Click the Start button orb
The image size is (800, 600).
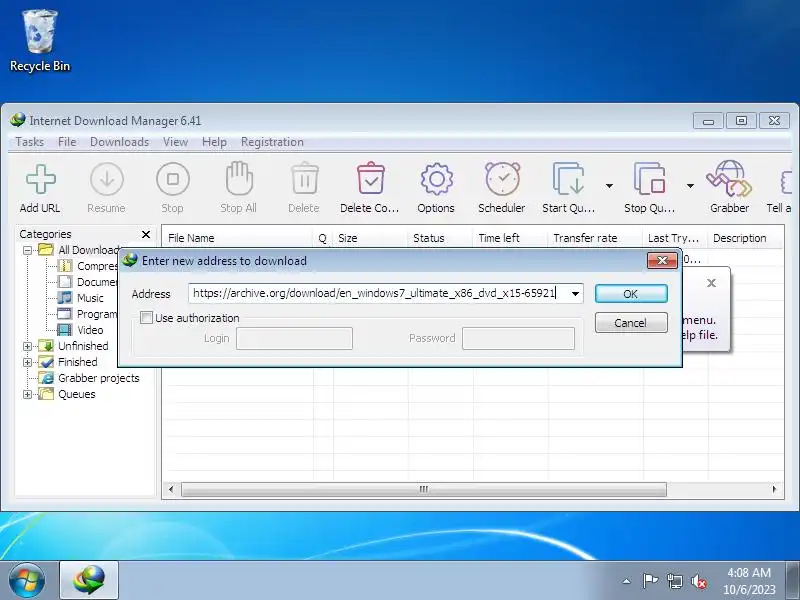(x=27, y=581)
